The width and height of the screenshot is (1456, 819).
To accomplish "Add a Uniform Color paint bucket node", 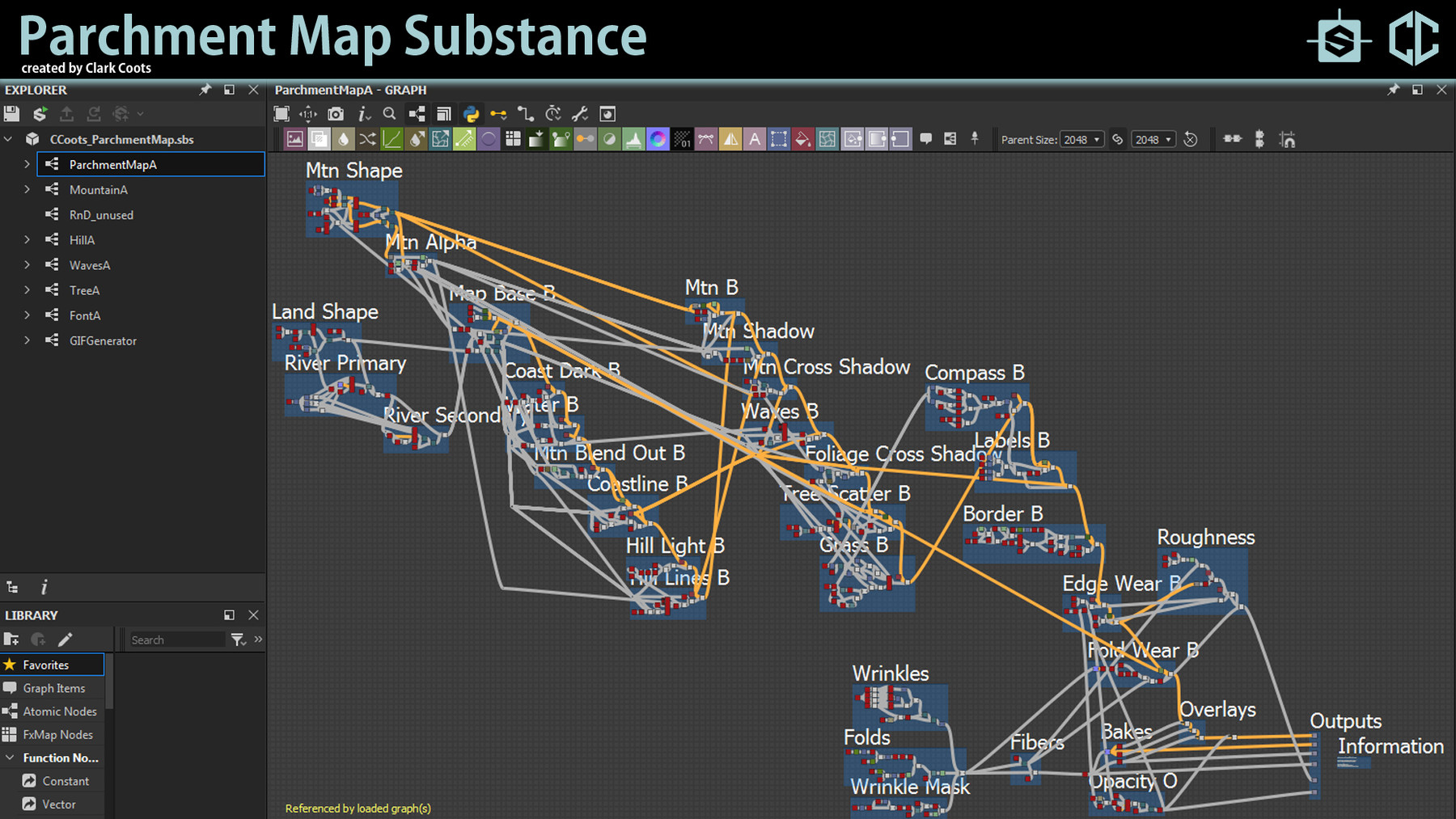I will 802,139.
